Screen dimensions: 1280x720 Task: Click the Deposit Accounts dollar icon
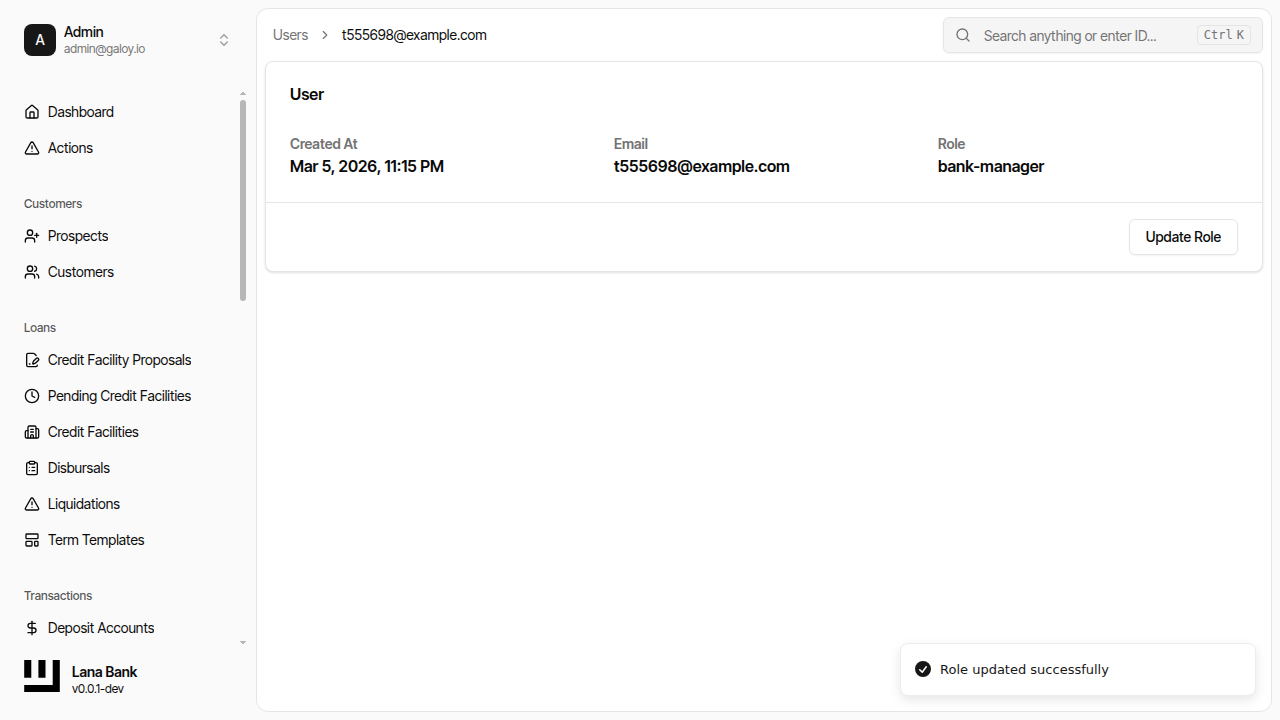point(32,628)
